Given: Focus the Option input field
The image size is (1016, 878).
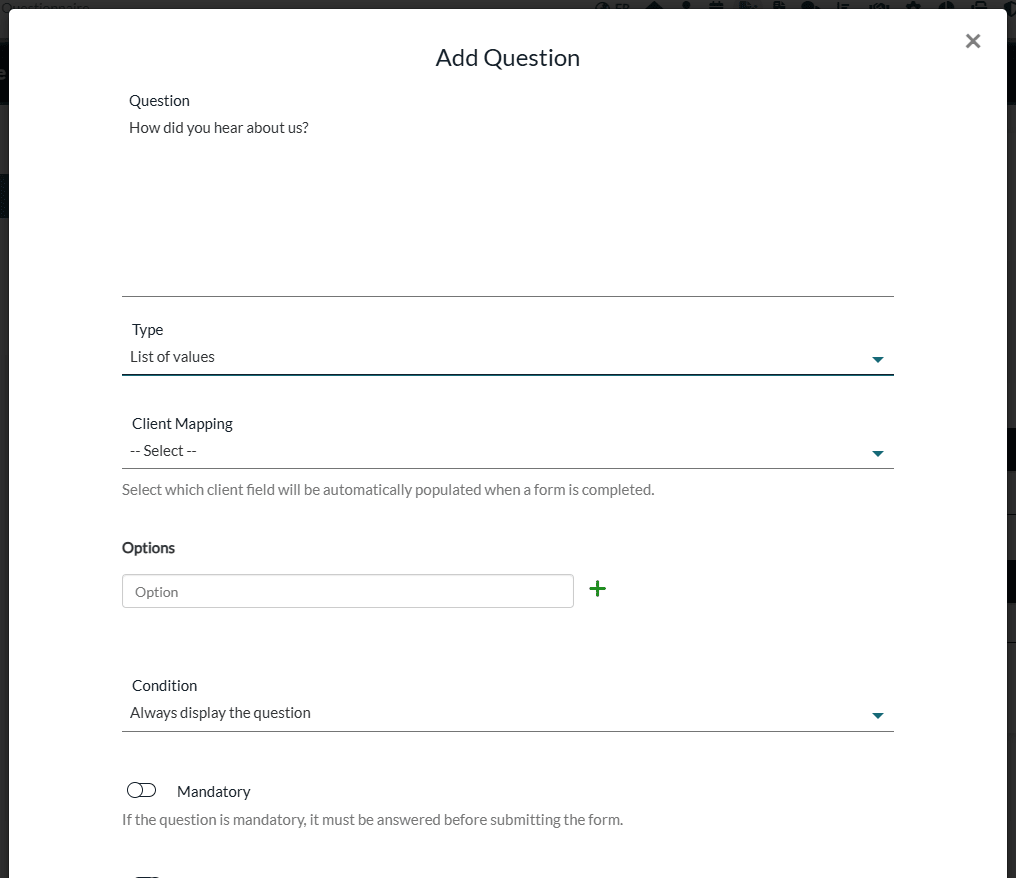Looking at the screenshot, I should pos(347,591).
